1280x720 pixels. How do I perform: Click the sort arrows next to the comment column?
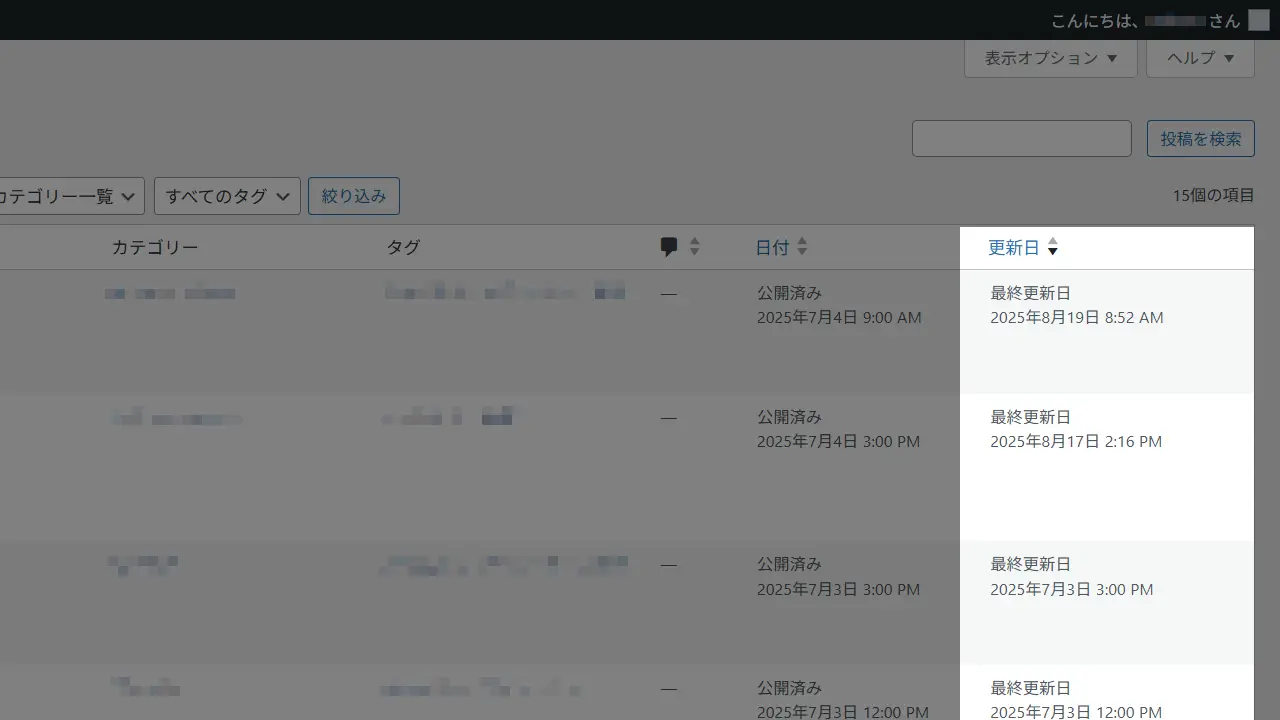click(694, 247)
